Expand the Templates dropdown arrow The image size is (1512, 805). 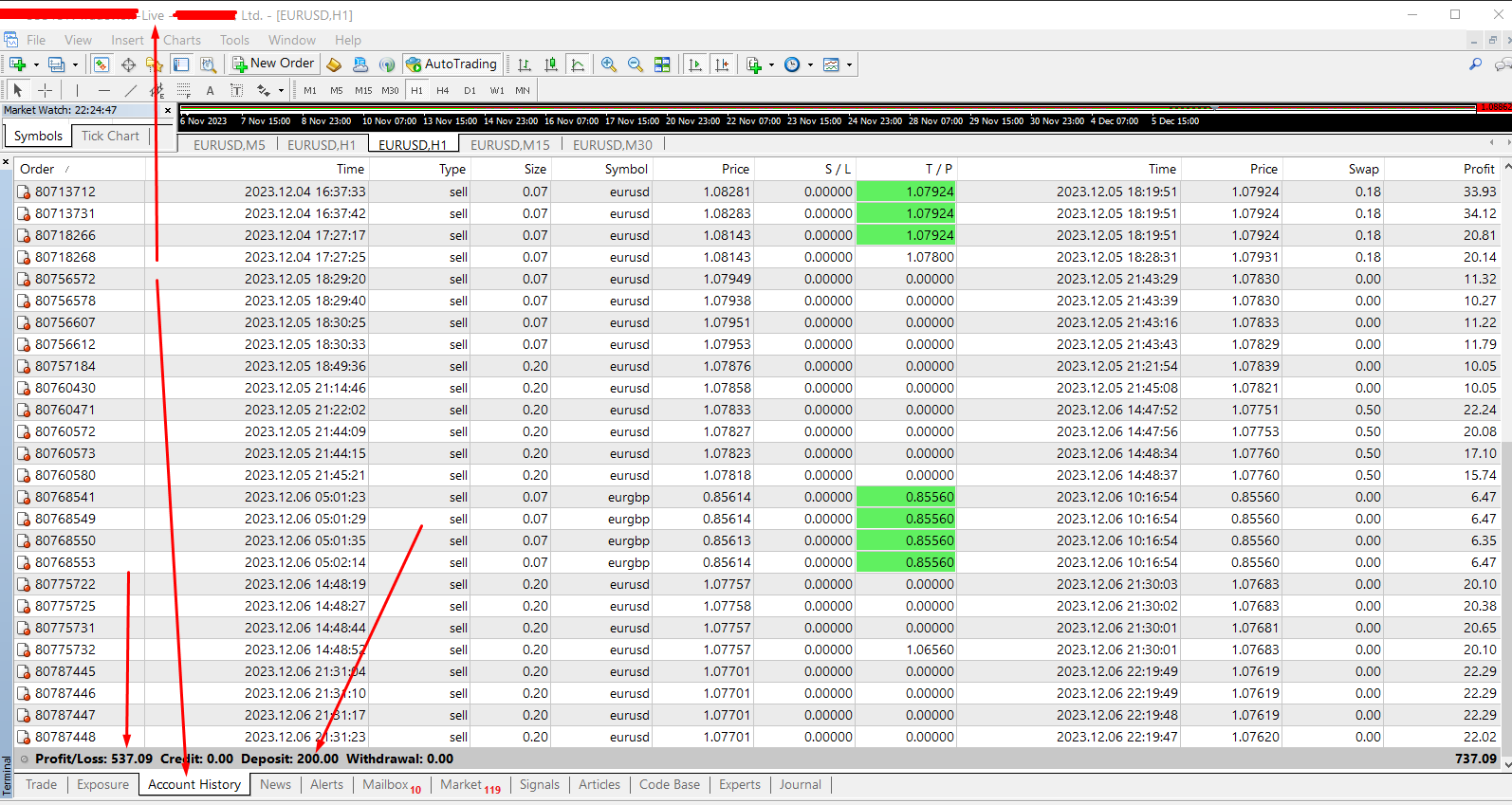(x=849, y=65)
